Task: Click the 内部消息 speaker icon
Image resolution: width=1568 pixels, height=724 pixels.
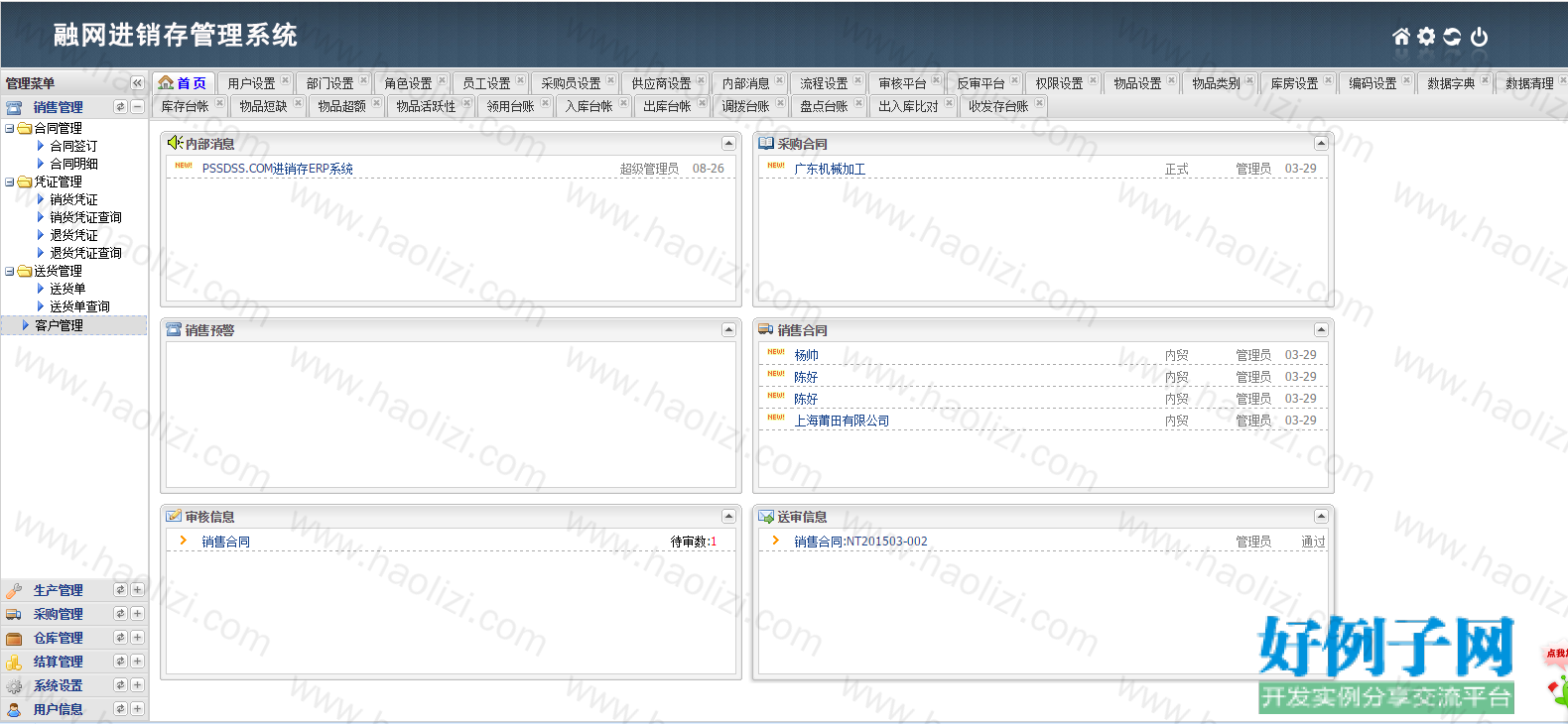Action: (x=175, y=143)
